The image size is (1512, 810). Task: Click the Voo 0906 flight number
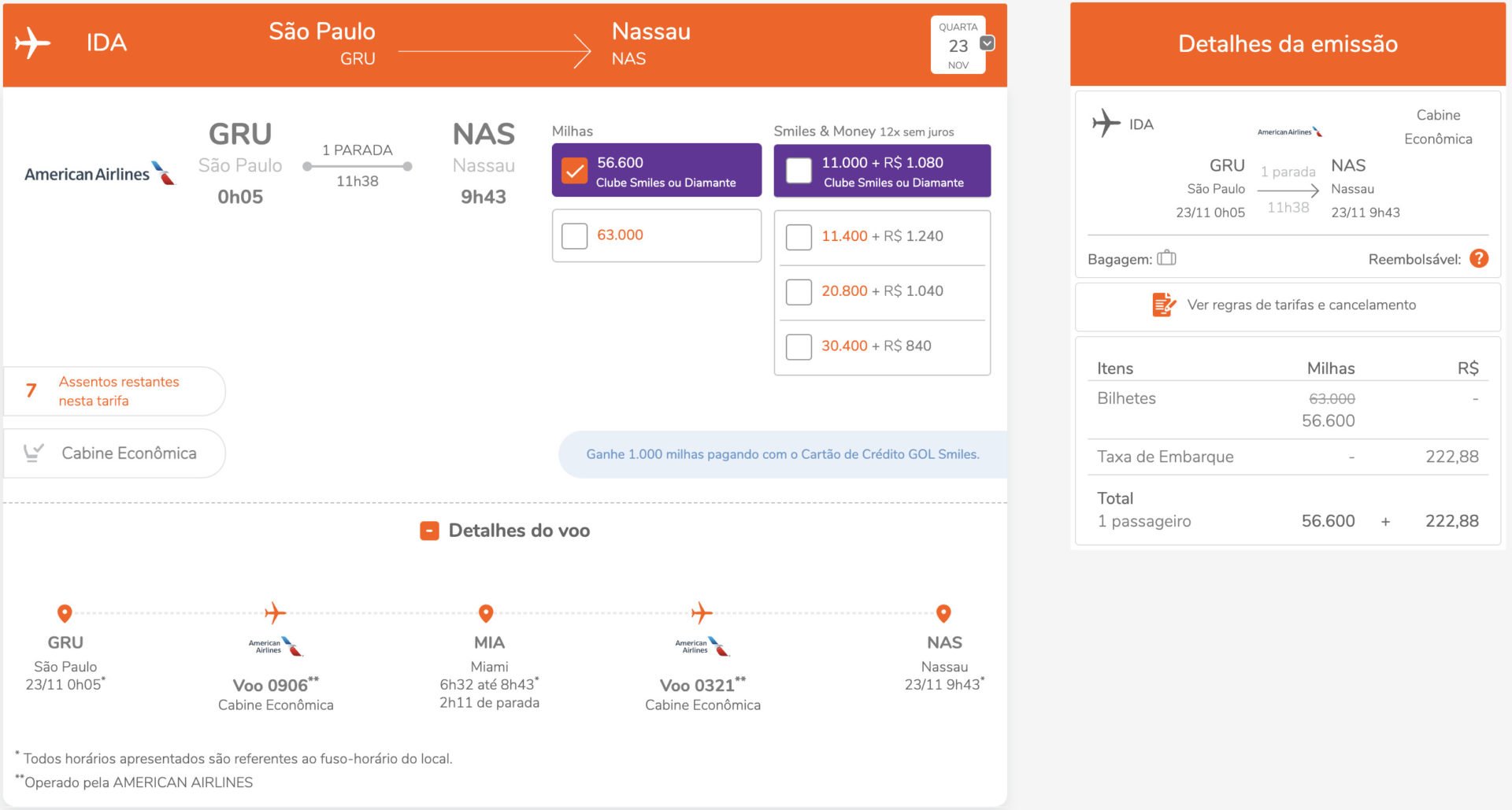[276, 685]
